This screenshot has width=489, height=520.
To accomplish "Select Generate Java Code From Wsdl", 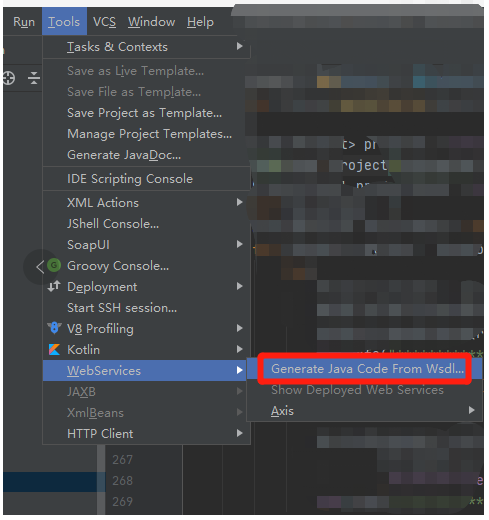I will 365,369.
